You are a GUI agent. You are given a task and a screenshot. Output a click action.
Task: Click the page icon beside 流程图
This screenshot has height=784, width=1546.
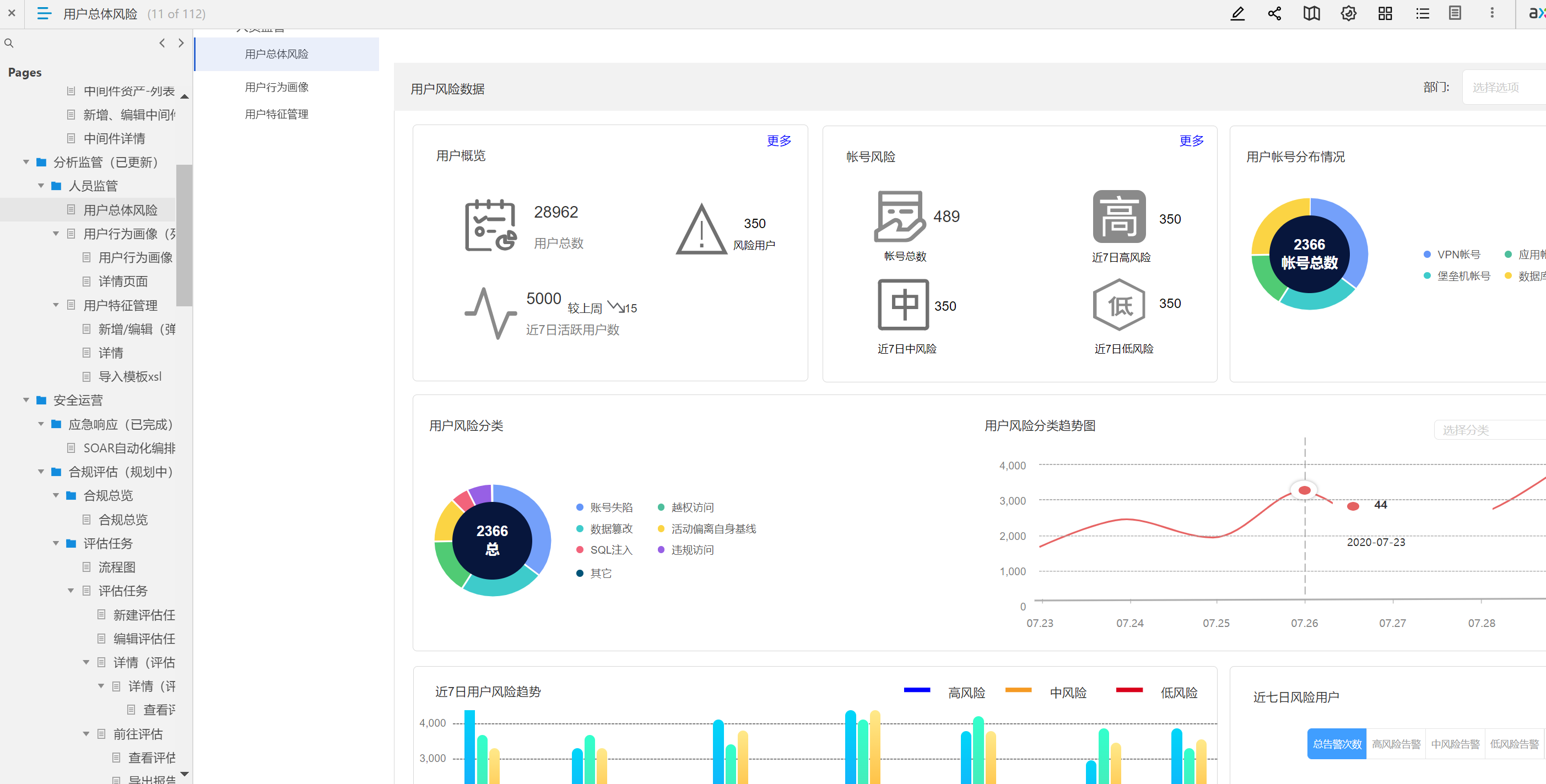86,567
